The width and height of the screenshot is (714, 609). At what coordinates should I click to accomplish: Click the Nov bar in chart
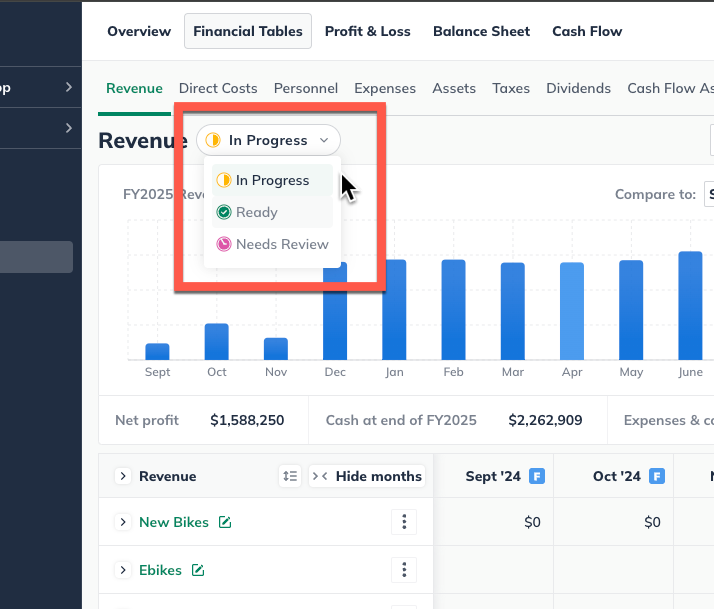click(276, 349)
